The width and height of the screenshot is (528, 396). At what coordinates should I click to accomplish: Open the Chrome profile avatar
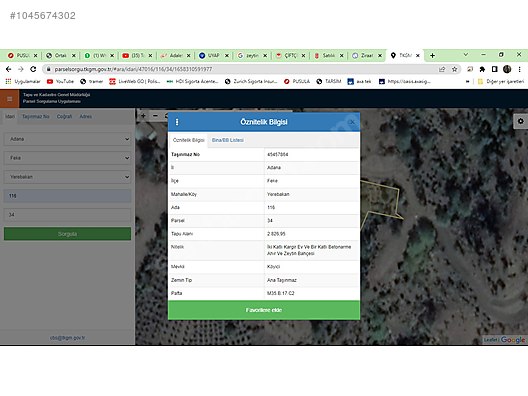coord(507,69)
